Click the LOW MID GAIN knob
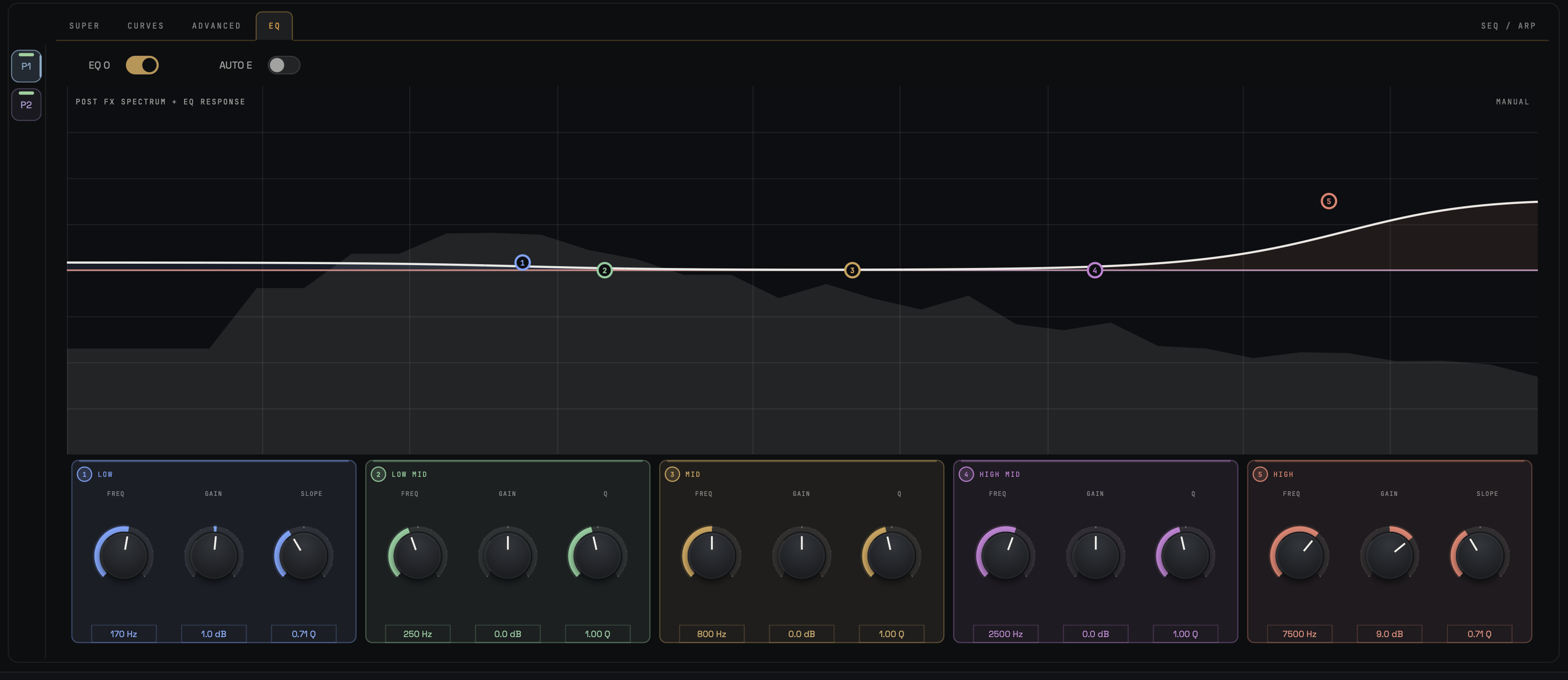 point(508,554)
